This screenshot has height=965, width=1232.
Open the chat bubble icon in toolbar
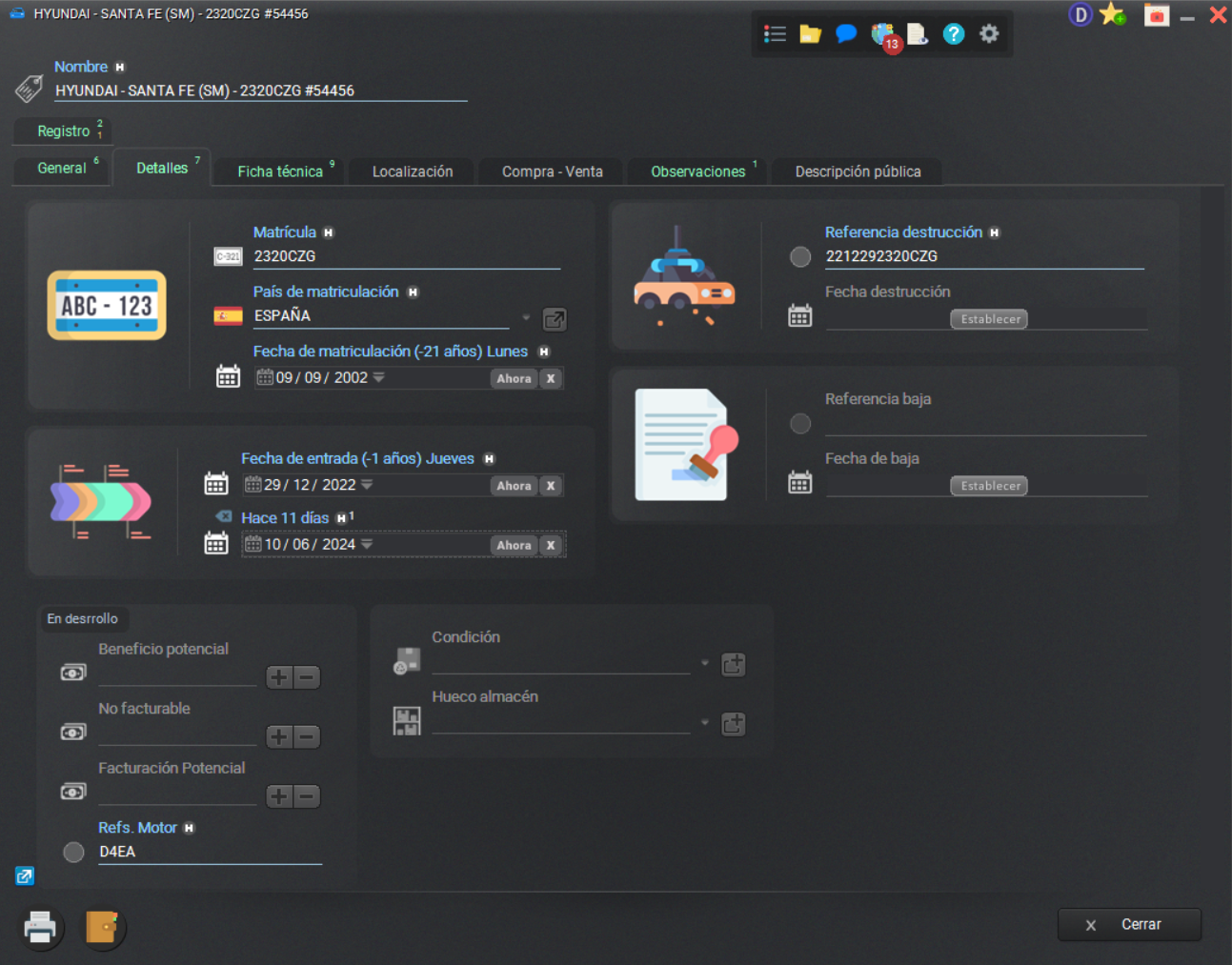click(x=845, y=34)
